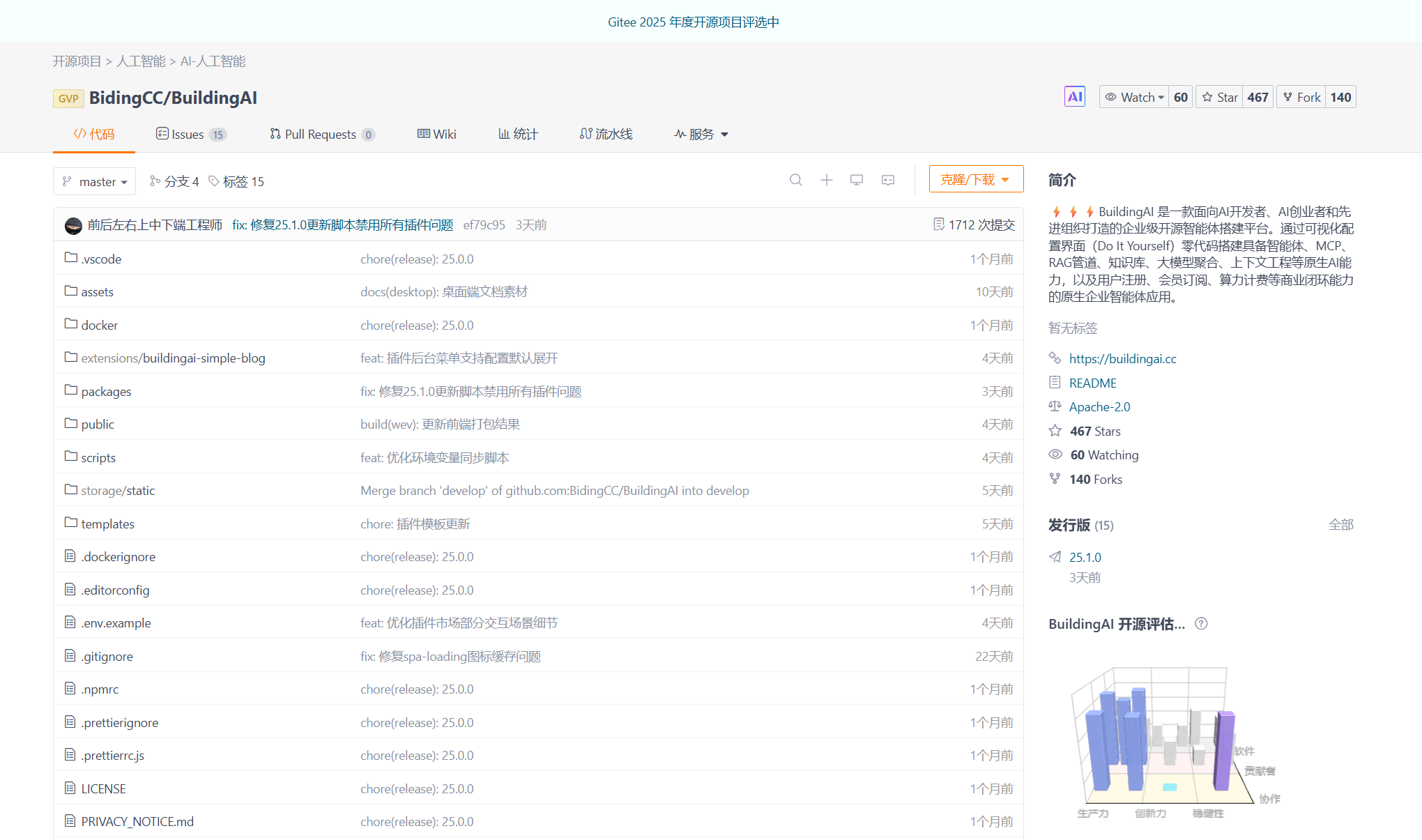This screenshot has width=1422, height=840.
Task: Open the Wiki tab
Action: pyautogui.click(x=436, y=134)
